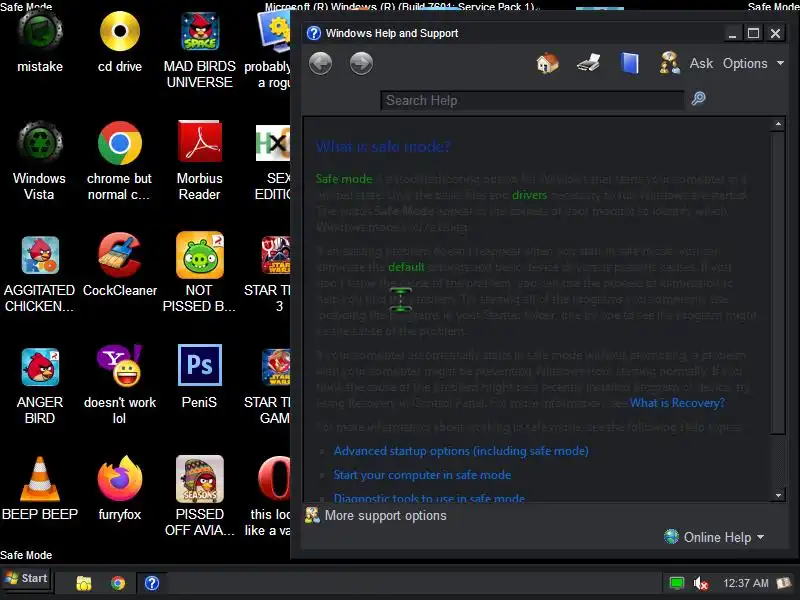Click the help pane scrollbar down arrow
800x600 pixels.
pos(778,495)
